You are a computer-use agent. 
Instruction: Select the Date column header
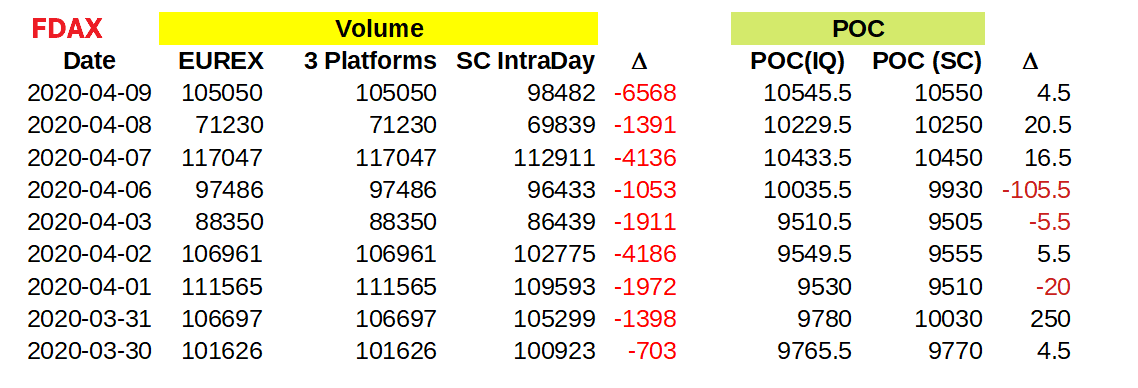pos(89,61)
